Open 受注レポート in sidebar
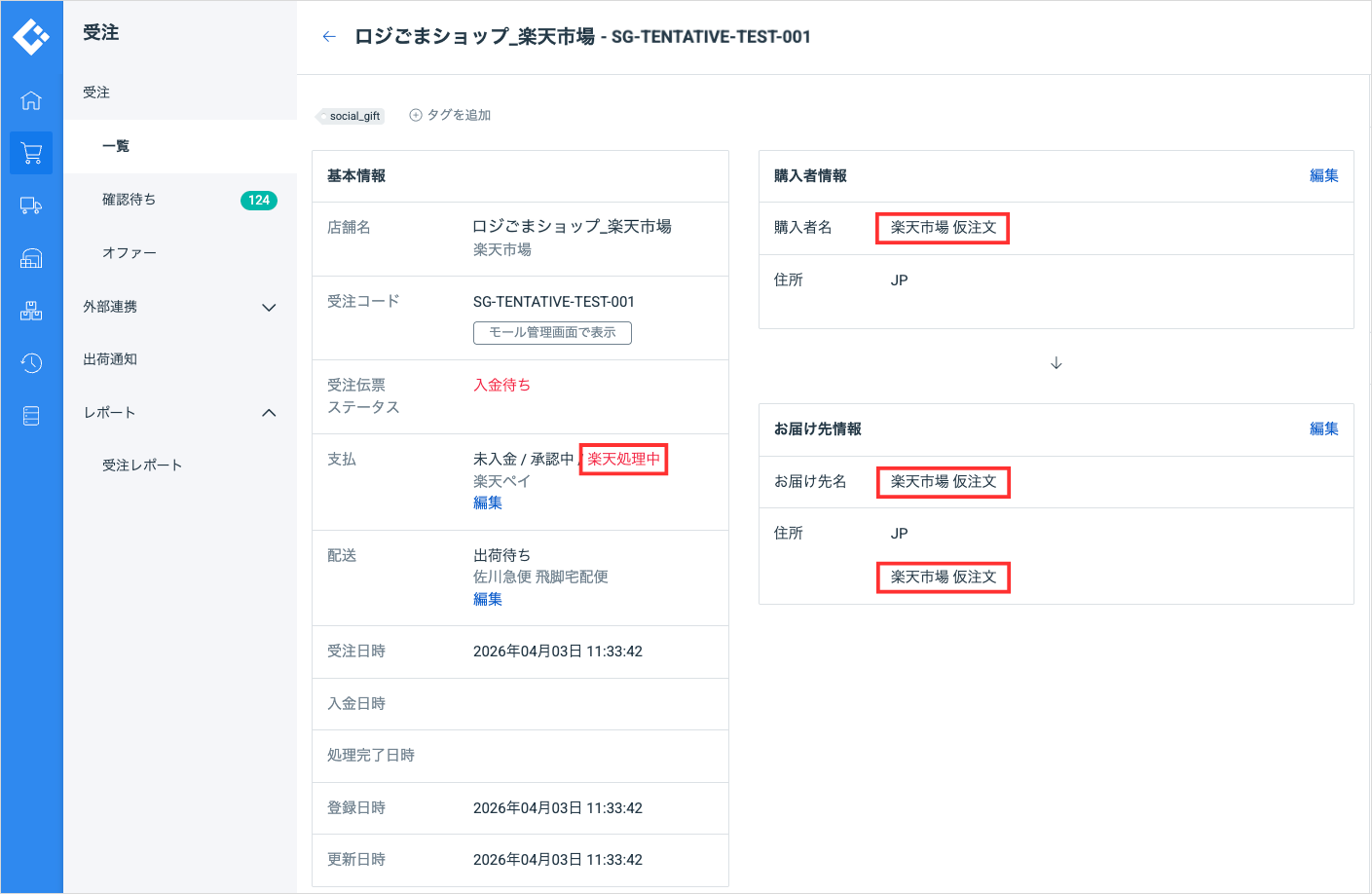This screenshot has width=1372, height=894. (x=142, y=466)
